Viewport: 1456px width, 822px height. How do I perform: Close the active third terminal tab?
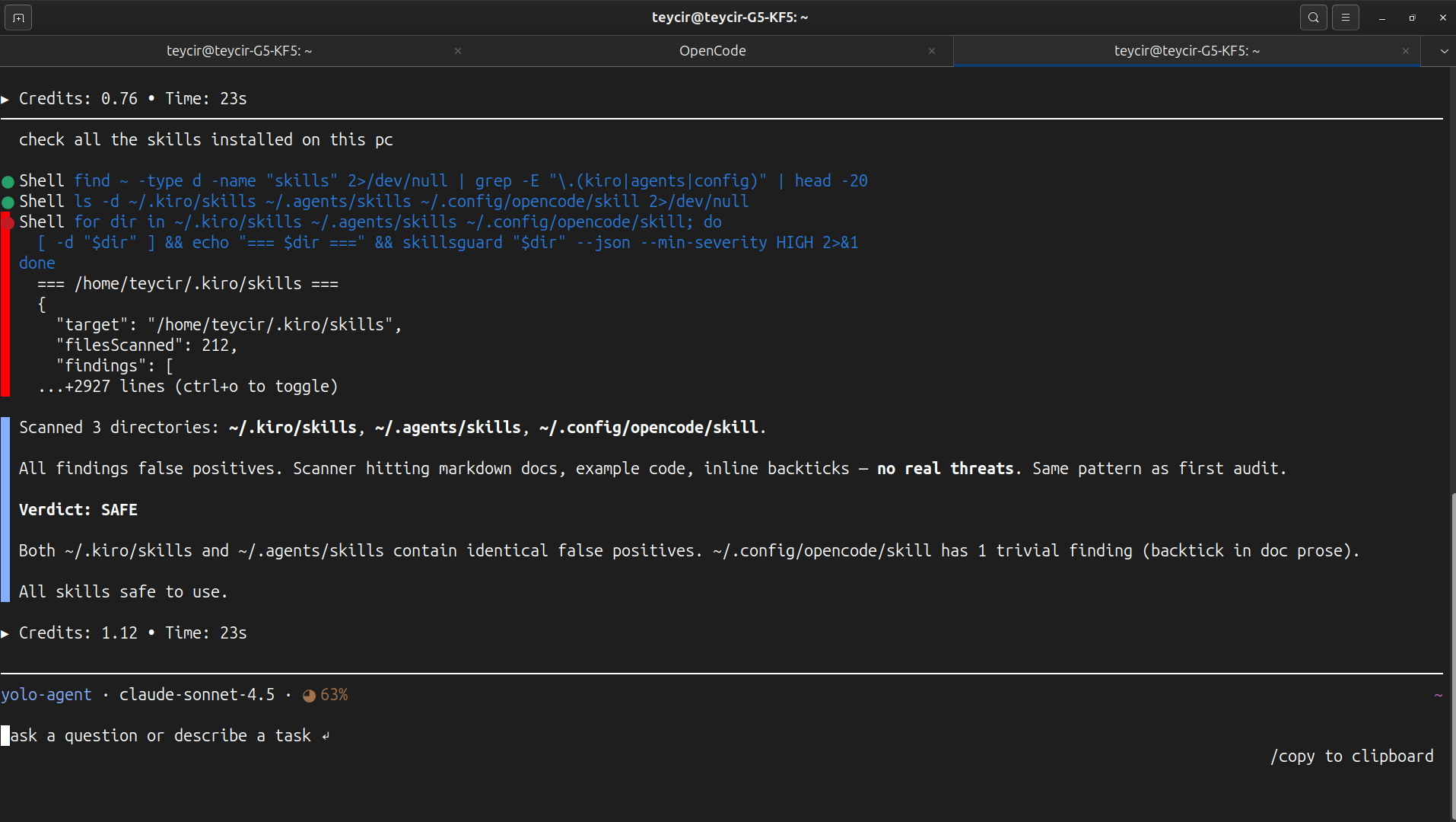click(1406, 51)
